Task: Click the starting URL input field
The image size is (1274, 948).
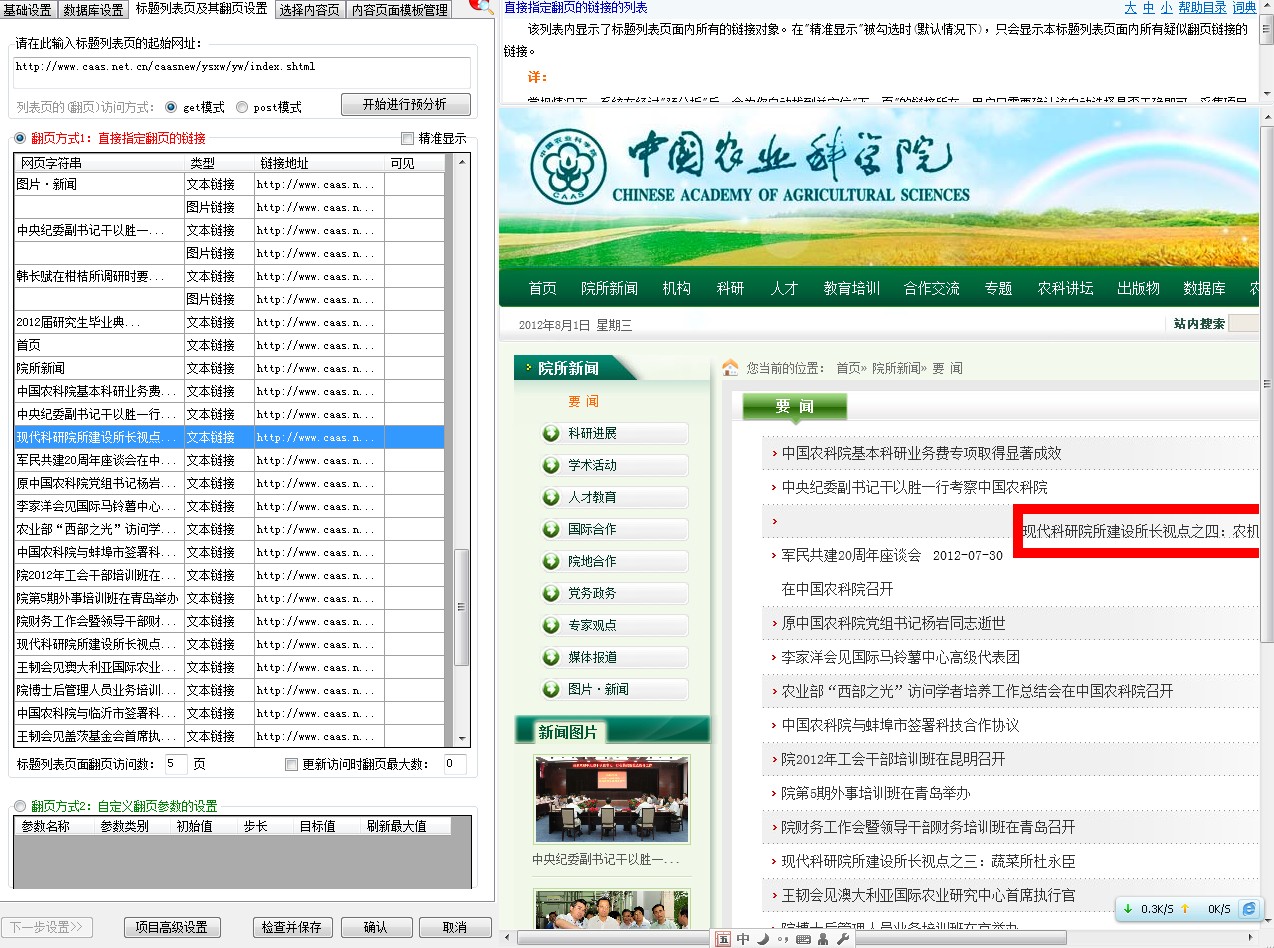Action: tap(242, 72)
